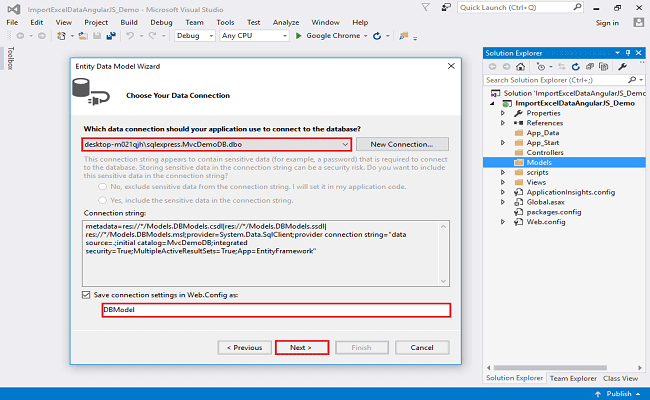Click the Save All toolbar icon
The image size is (650, 400).
111,36
